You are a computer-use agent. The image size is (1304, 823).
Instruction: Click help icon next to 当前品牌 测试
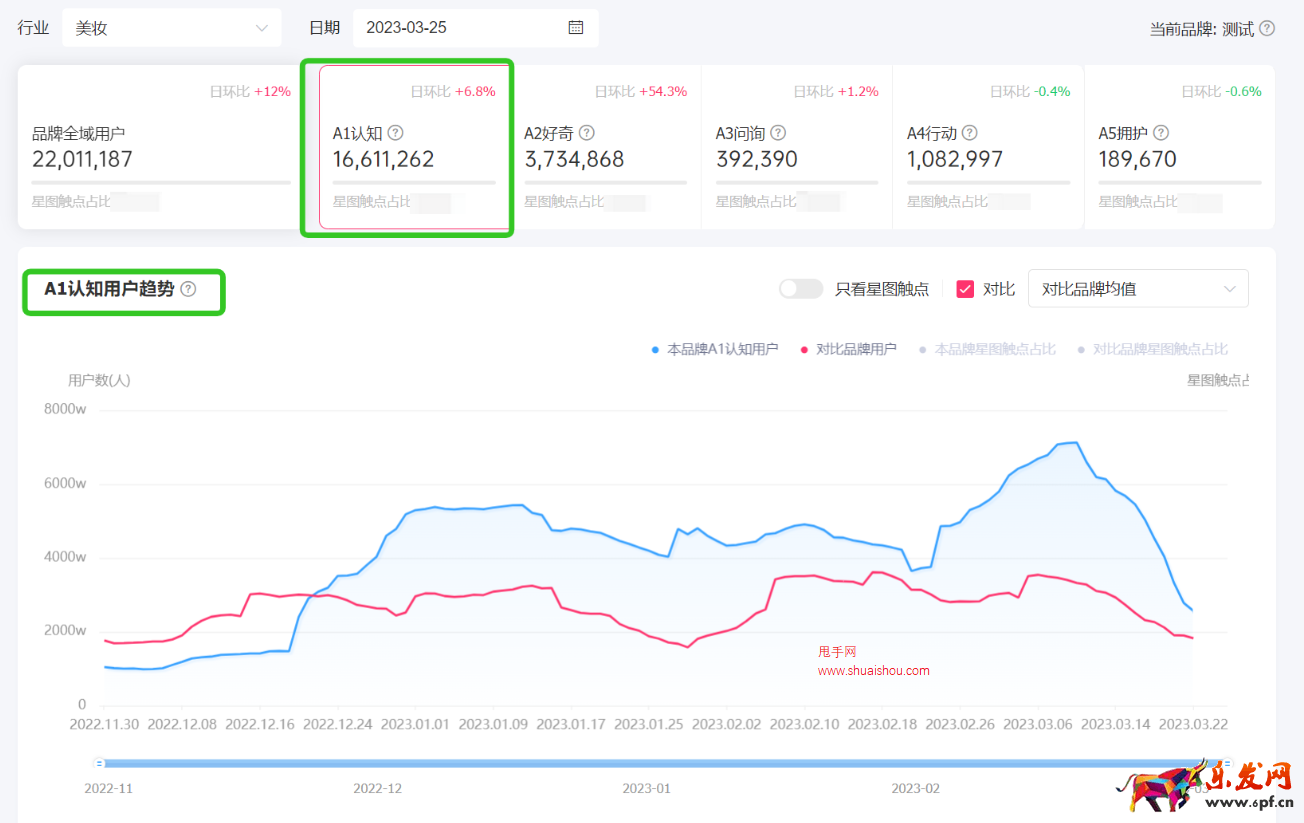pos(1267,28)
